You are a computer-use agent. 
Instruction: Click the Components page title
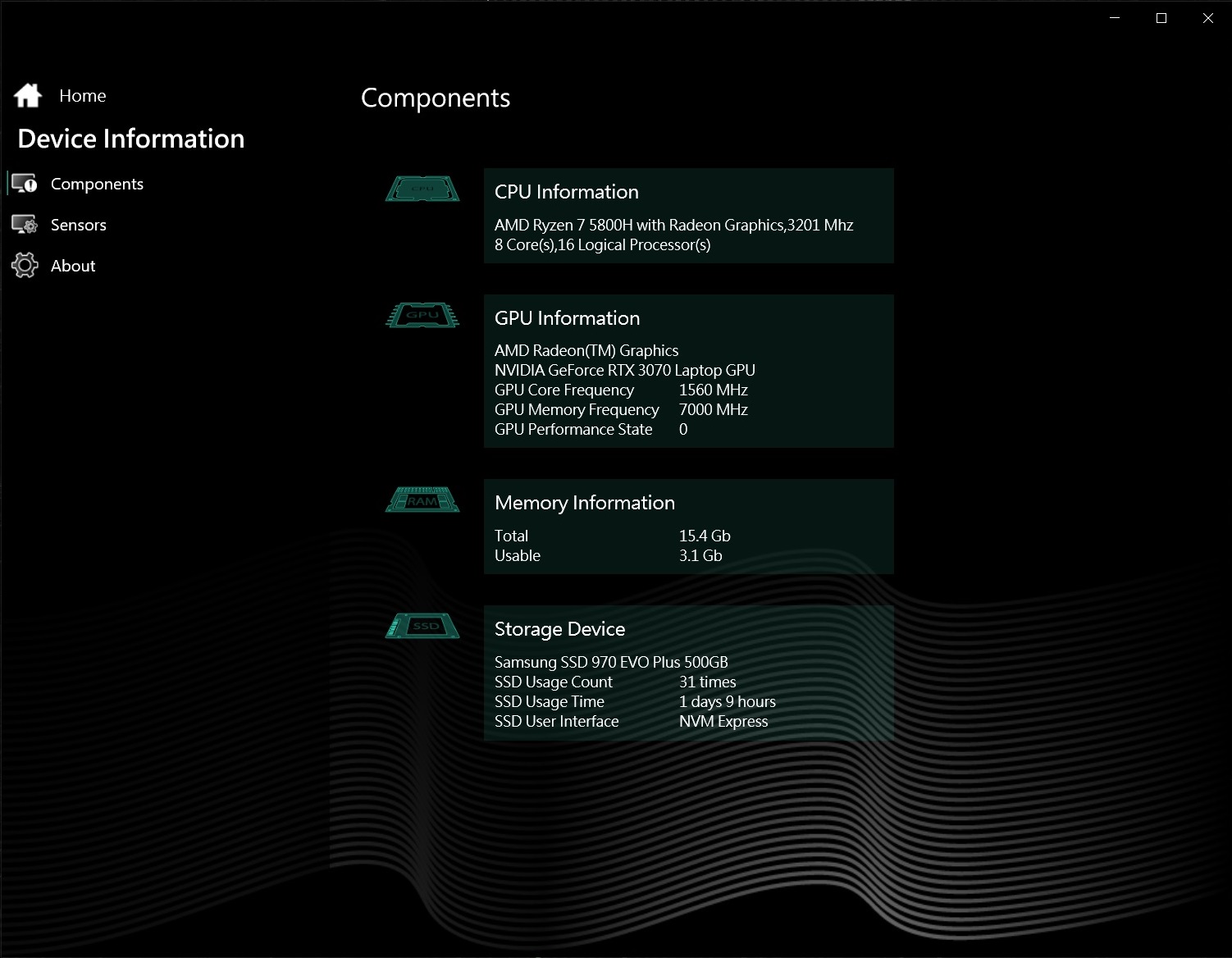tap(436, 98)
